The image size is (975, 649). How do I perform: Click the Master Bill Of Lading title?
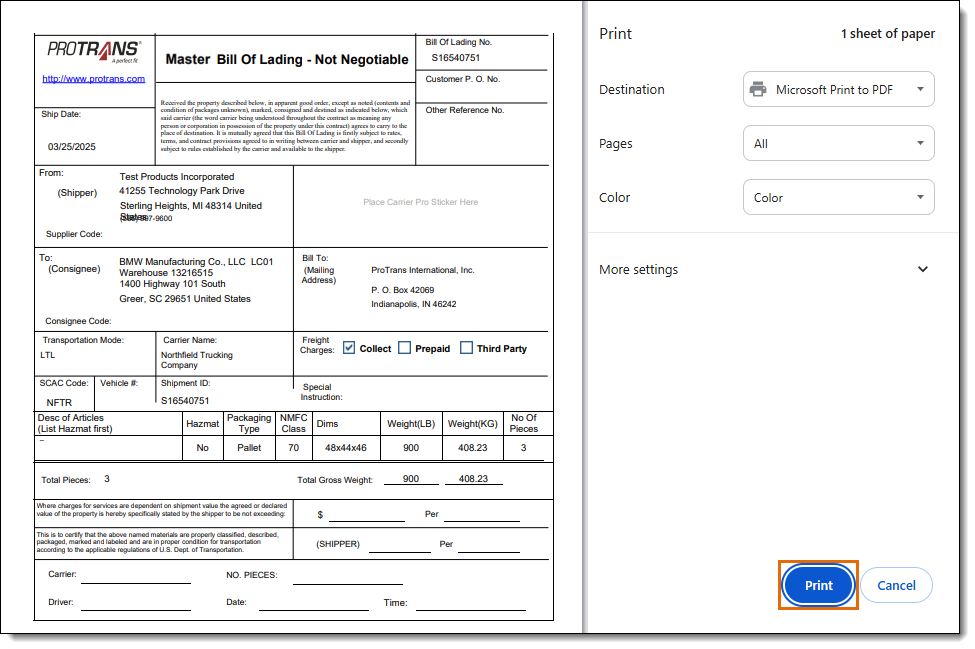click(x=287, y=60)
